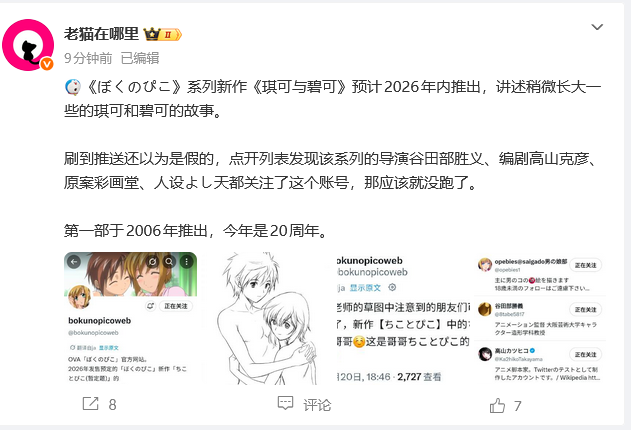Click the repost share icon
Screen dimensions: 631x430
pos(91,403)
